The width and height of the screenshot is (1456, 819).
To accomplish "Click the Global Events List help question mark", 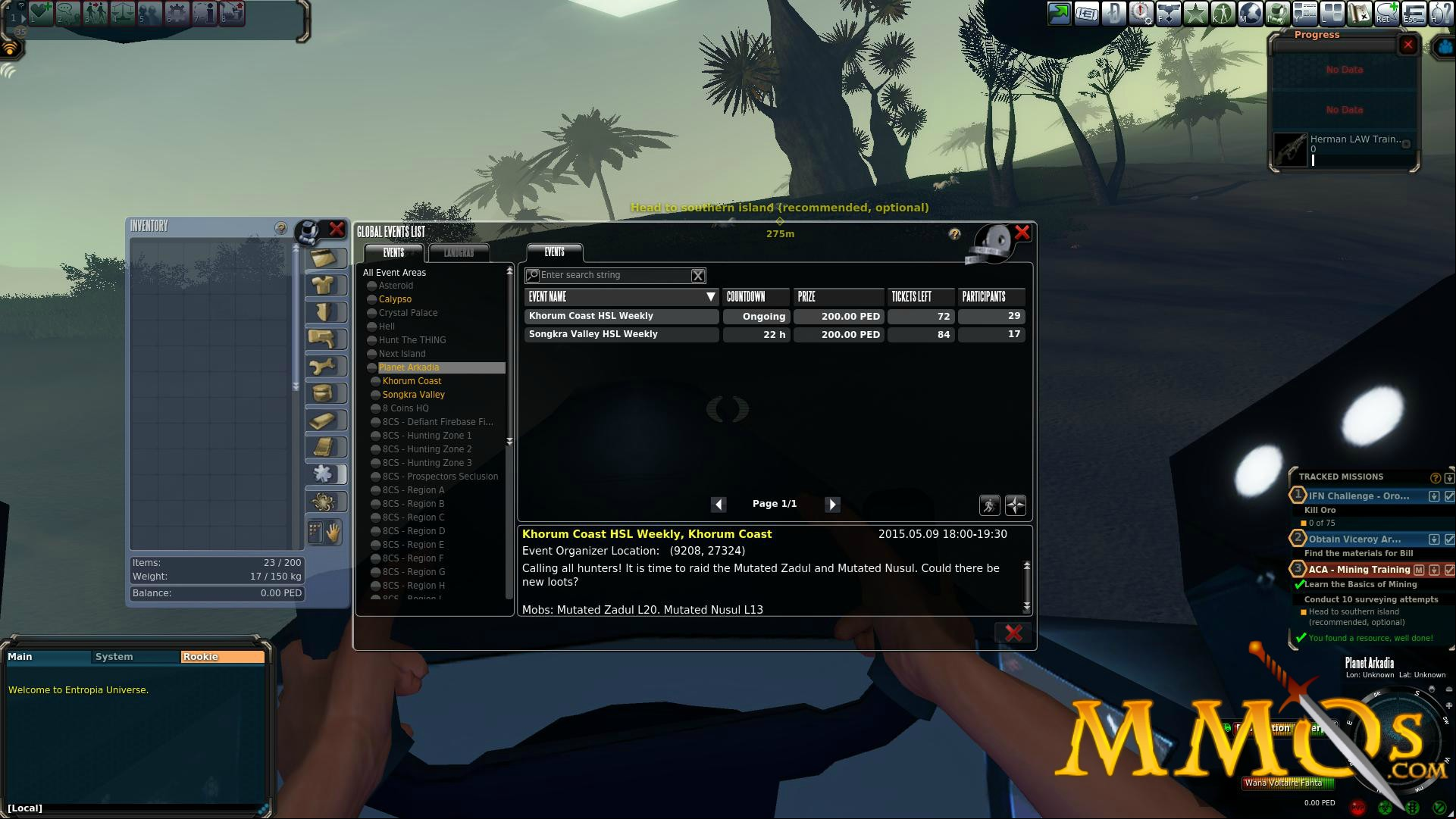I will 954,234.
